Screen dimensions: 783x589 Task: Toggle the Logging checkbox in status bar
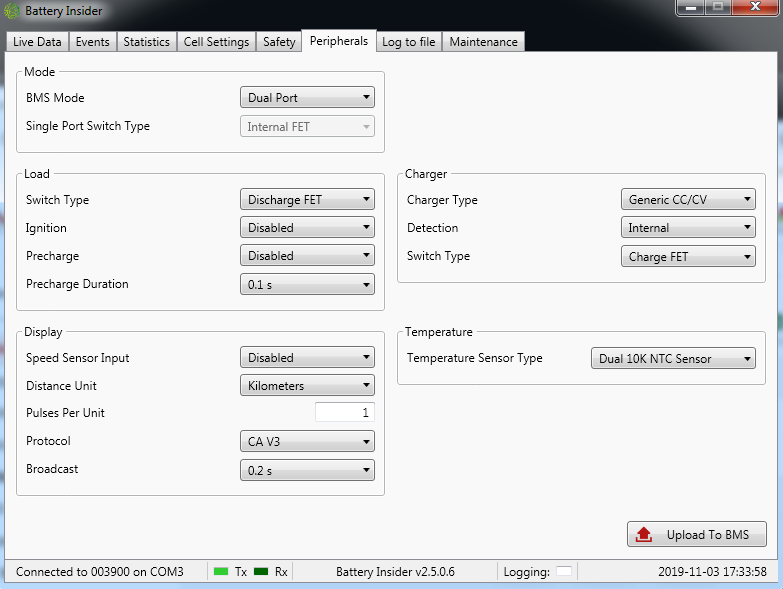(x=564, y=571)
